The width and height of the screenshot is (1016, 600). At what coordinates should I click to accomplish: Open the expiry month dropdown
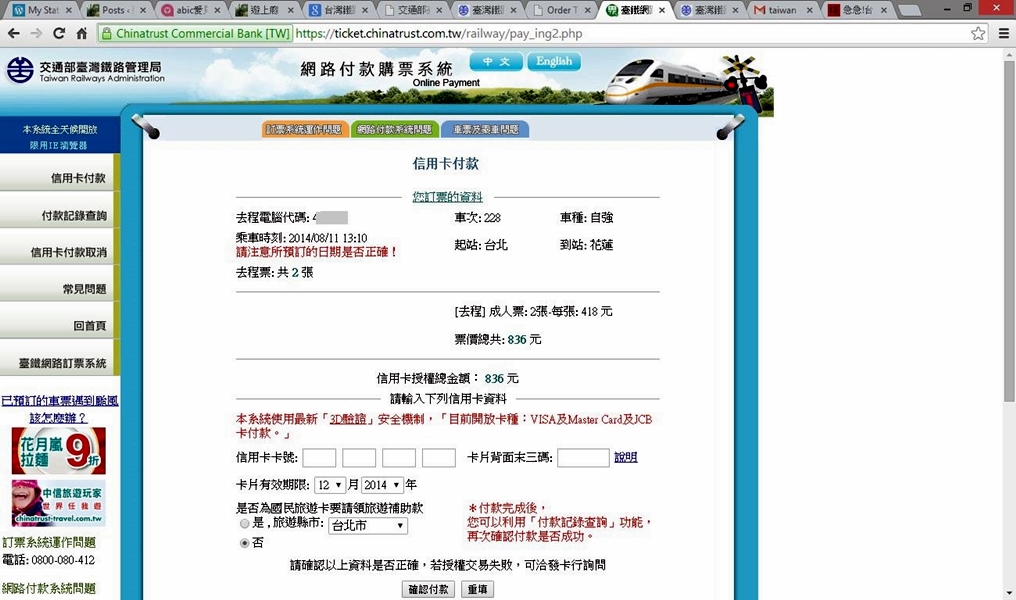(x=329, y=485)
